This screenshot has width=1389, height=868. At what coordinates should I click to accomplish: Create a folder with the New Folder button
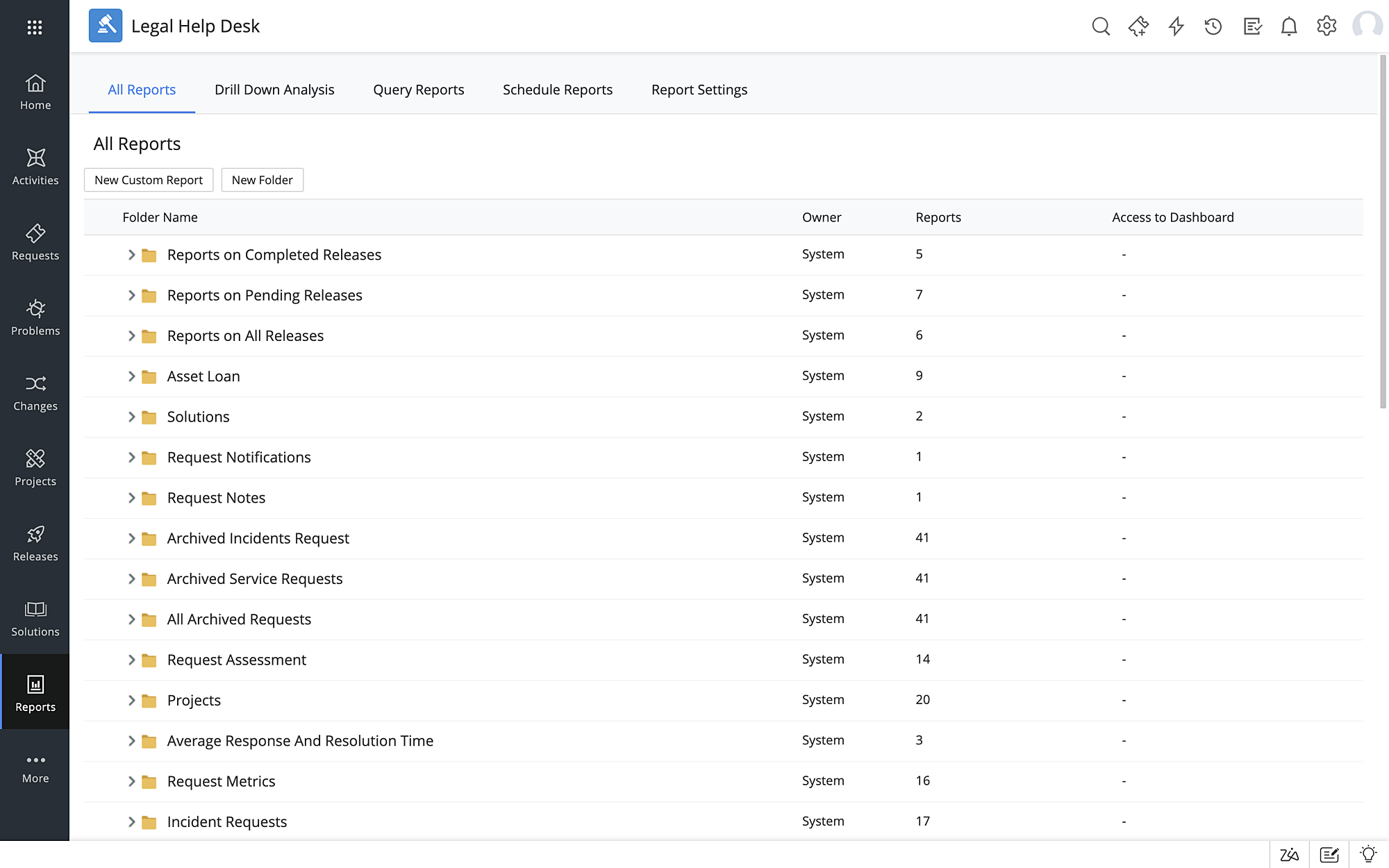coord(262,179)
